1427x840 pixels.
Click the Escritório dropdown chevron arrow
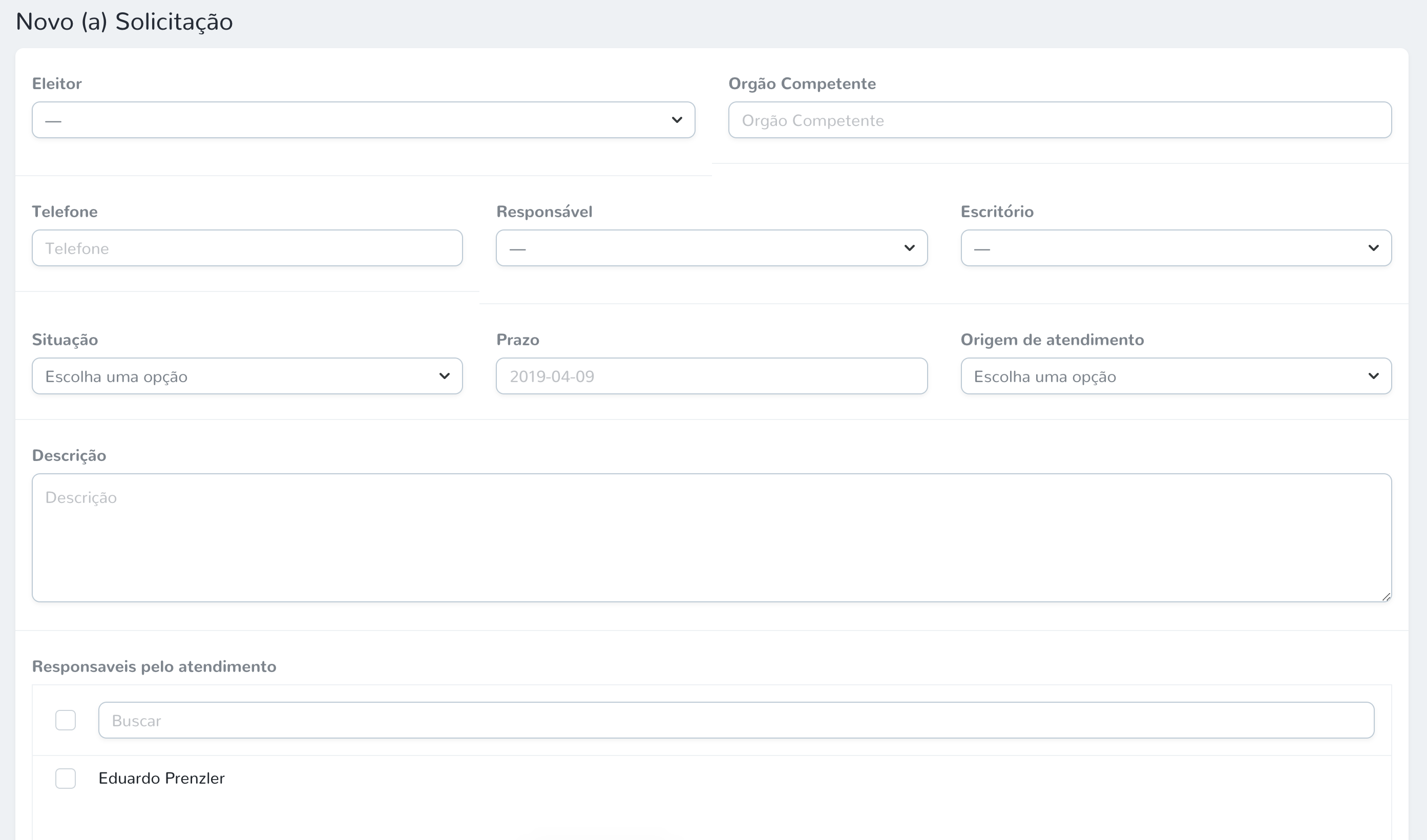[1374, 247]
